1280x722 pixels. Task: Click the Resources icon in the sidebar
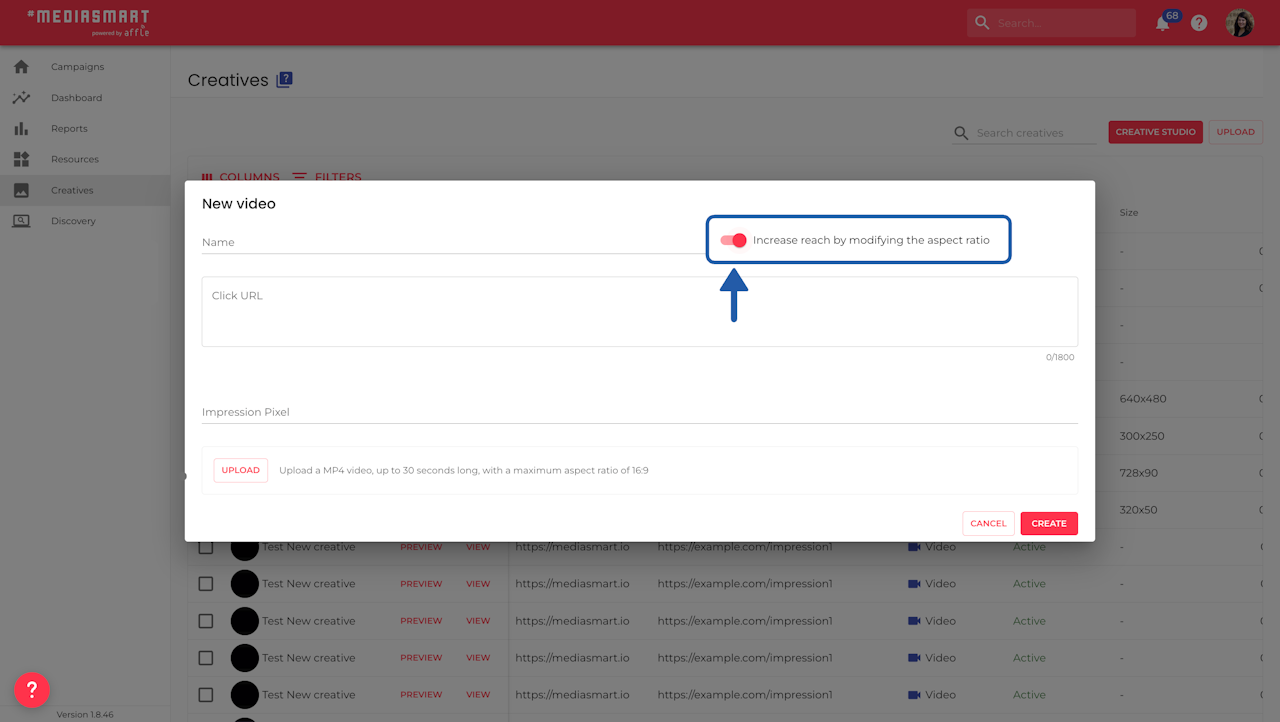pyautogui.click(x=21, y=159)
